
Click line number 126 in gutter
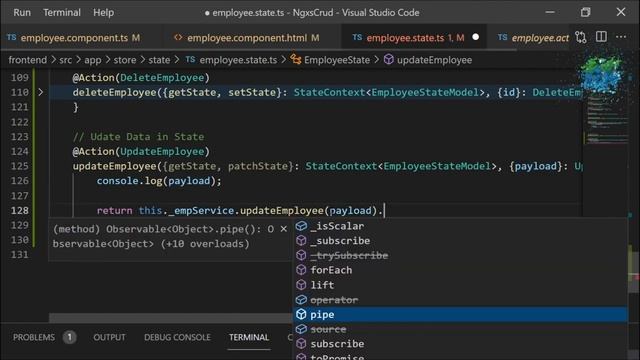pos(20,181)
